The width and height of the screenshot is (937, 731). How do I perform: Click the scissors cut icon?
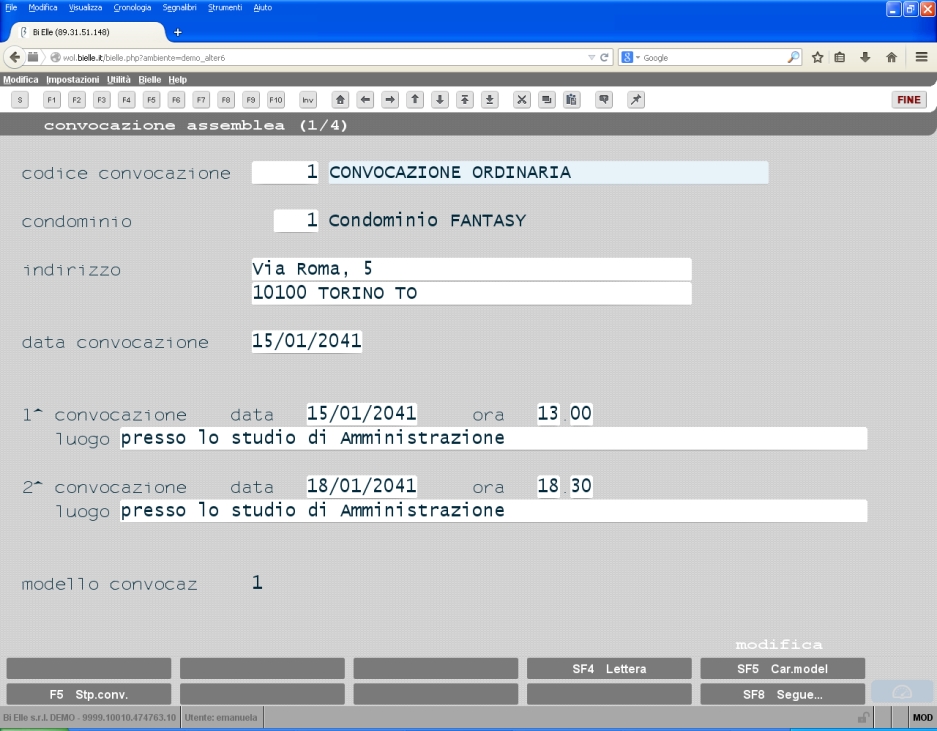click(x=522, y=100)
